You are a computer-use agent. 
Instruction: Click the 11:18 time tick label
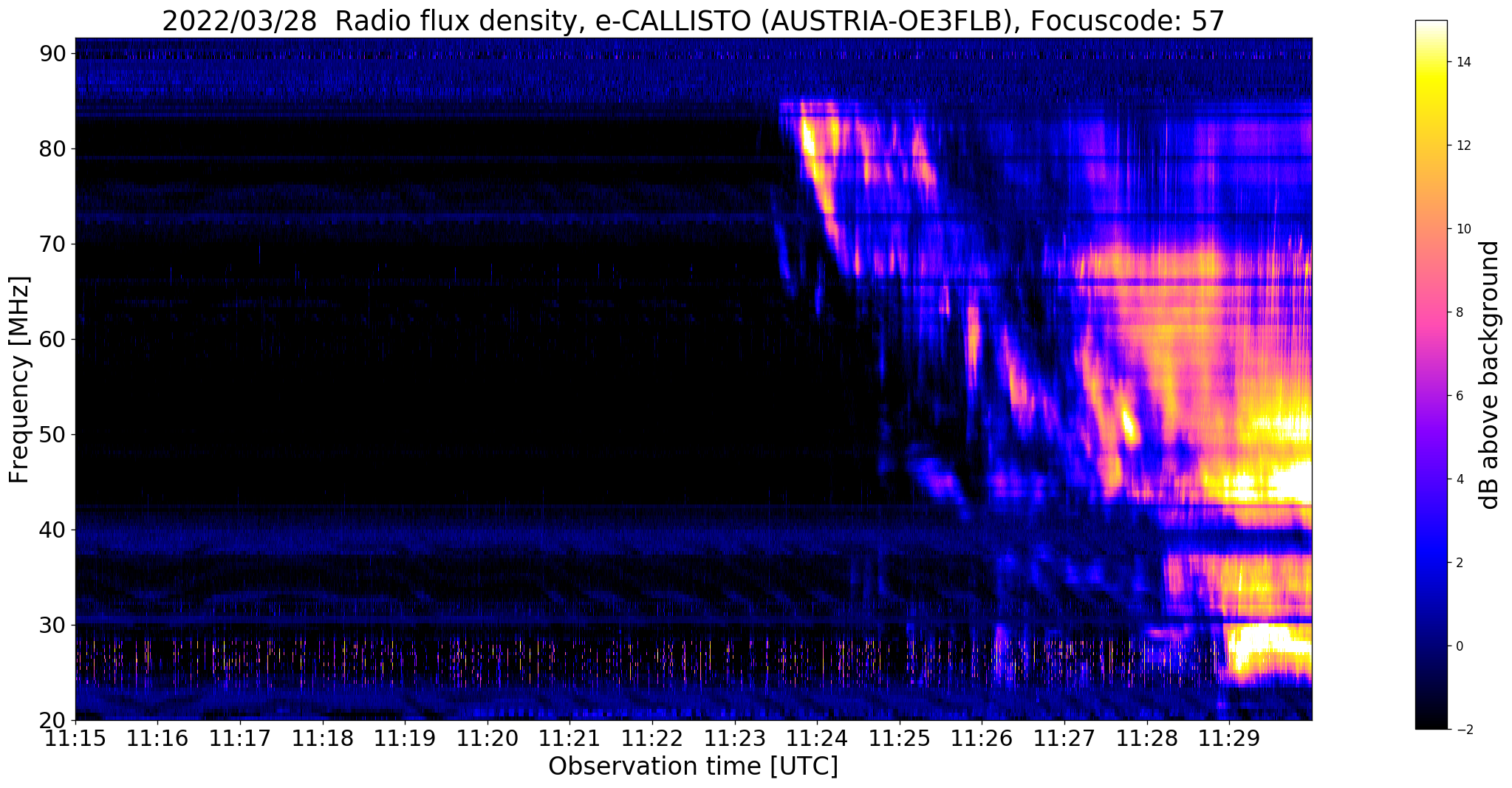(322, 738)
